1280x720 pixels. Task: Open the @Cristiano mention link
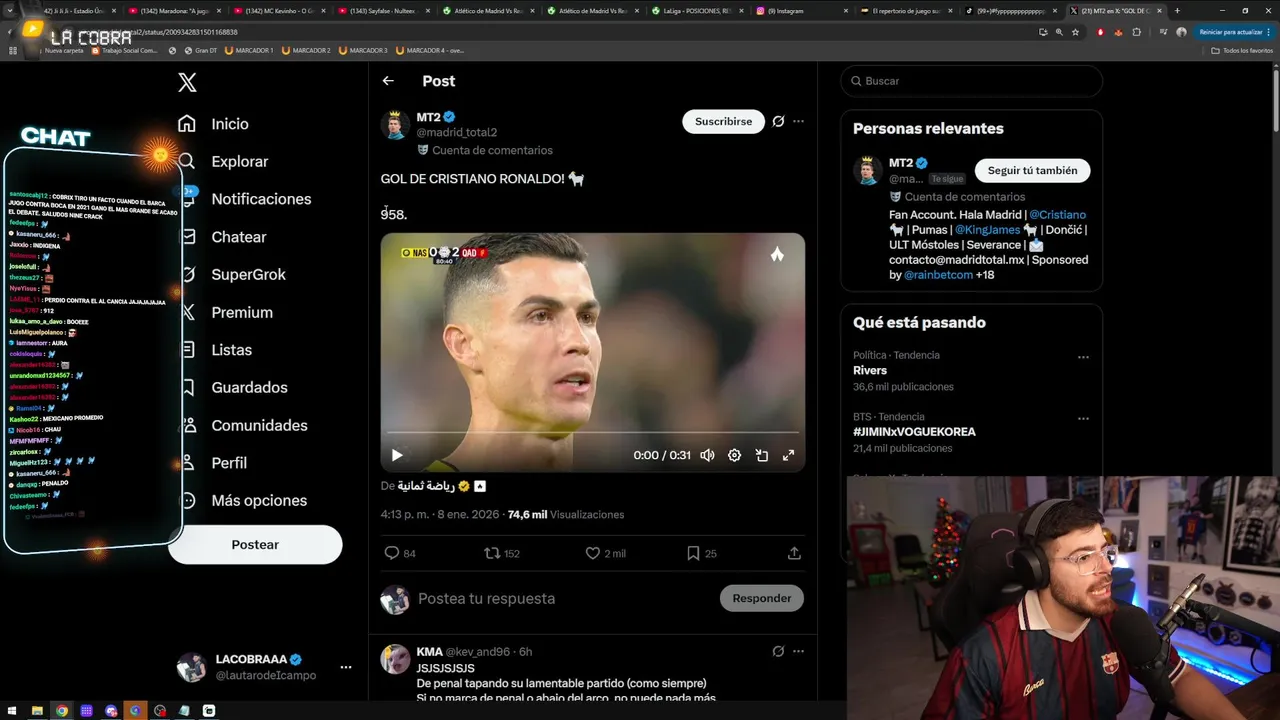1057,215
